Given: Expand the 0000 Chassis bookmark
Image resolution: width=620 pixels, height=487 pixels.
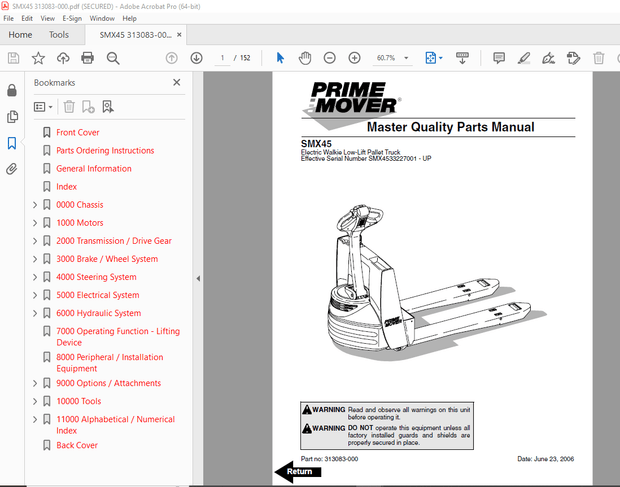Looking at the screenshot, I should pyautogui.click(x=35, y=205).
